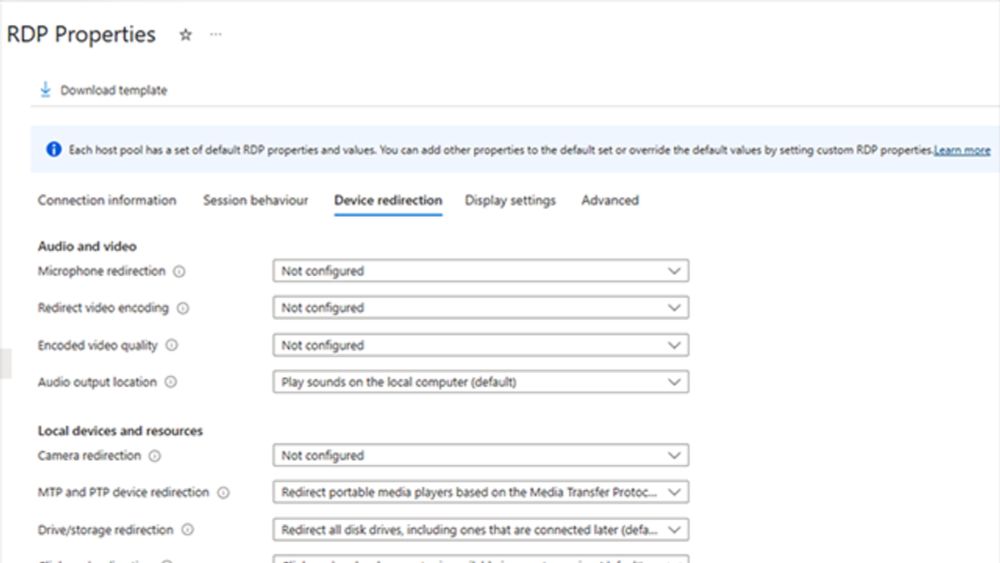This screenshot has height=563, width=1000.
Task: Click the Encoded video quality label
Action: pyautogui.click(x=98, y=345)
